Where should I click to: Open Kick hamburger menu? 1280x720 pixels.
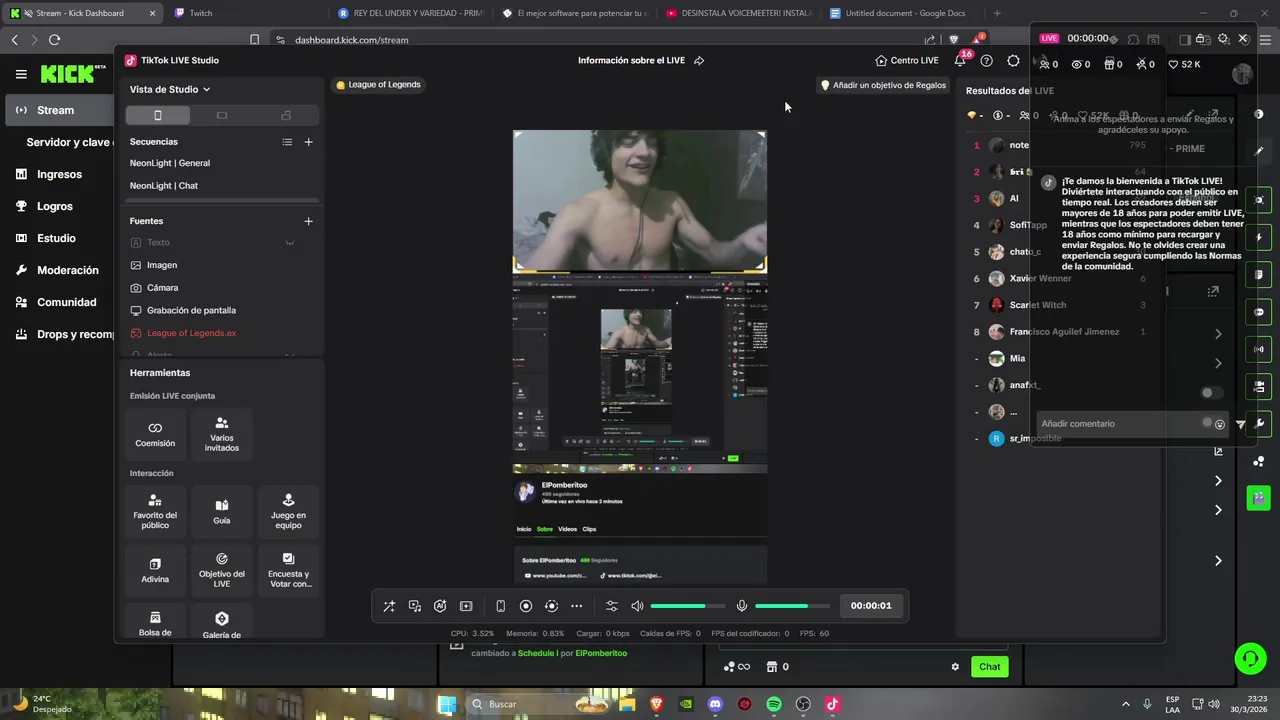pos(21,74)
